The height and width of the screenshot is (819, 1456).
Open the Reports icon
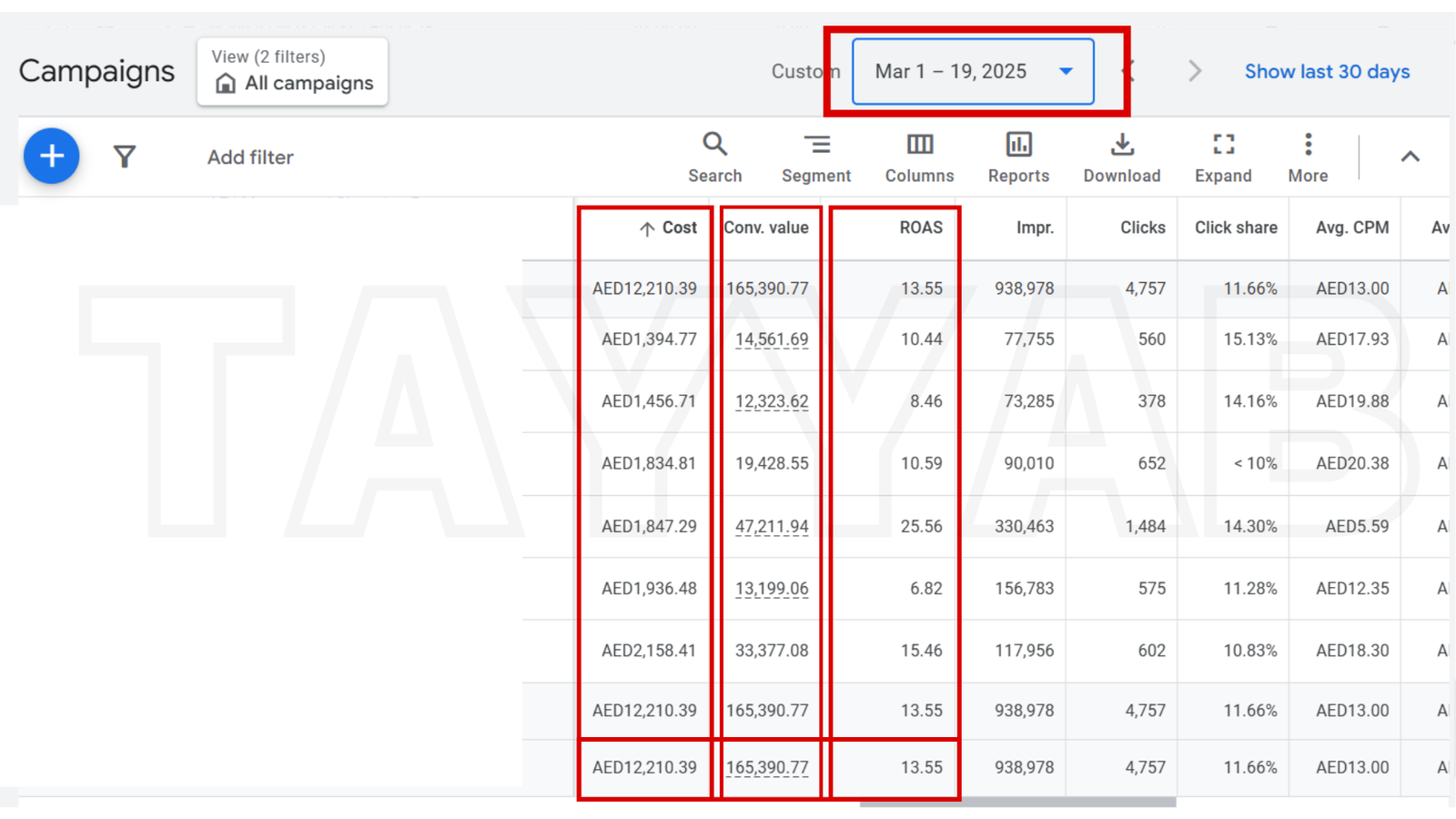tap(1018, 157)
